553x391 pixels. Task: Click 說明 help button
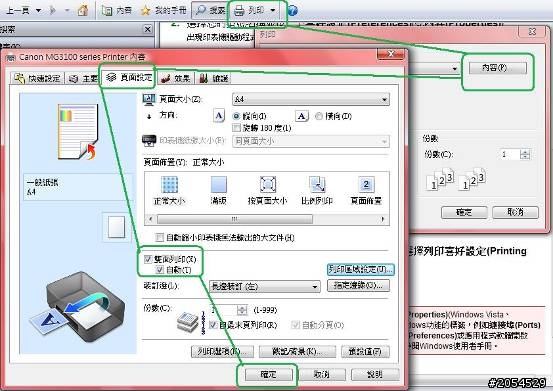(375, 374)
